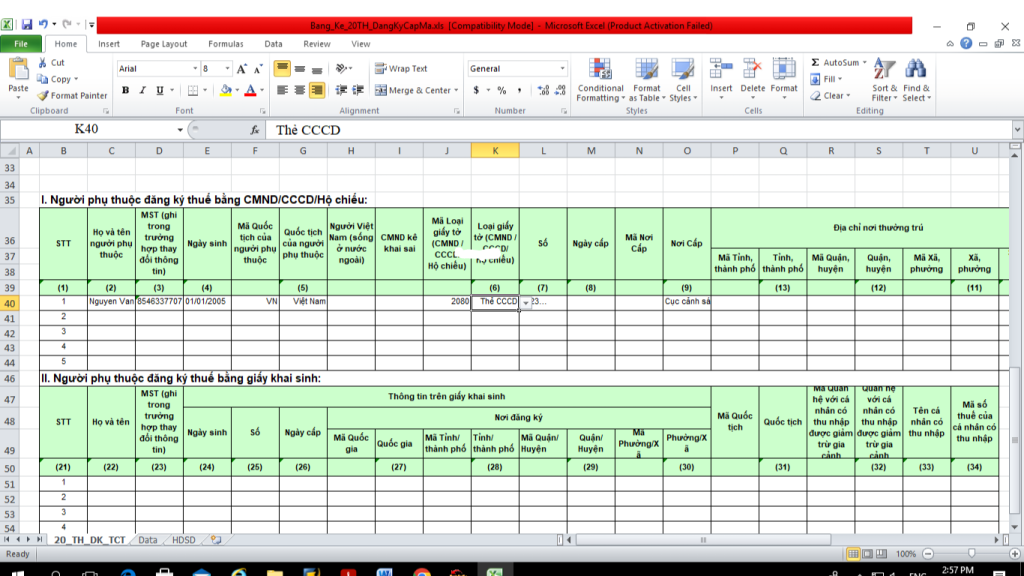Image resolution: width=1024 pixels, height=576 pixels.
Task: Click the Conditional Formatting icon
Action: pyautogui.click(x=600, y=71)
